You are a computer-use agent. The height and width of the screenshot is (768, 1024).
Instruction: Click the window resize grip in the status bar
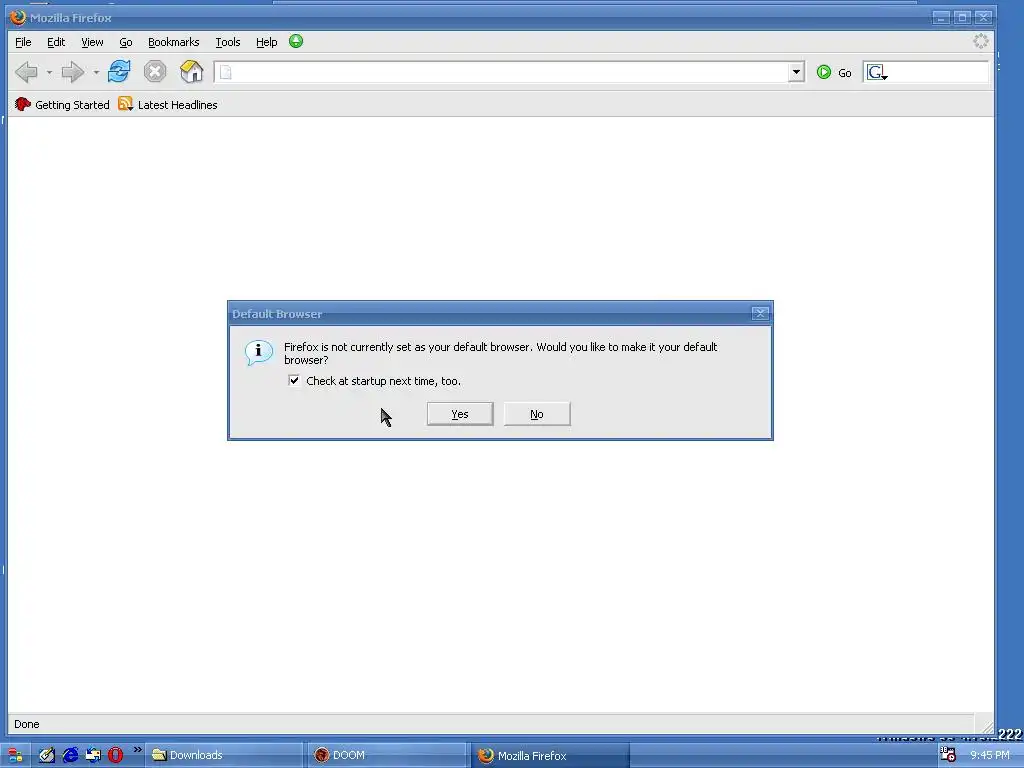coord(985,726)
